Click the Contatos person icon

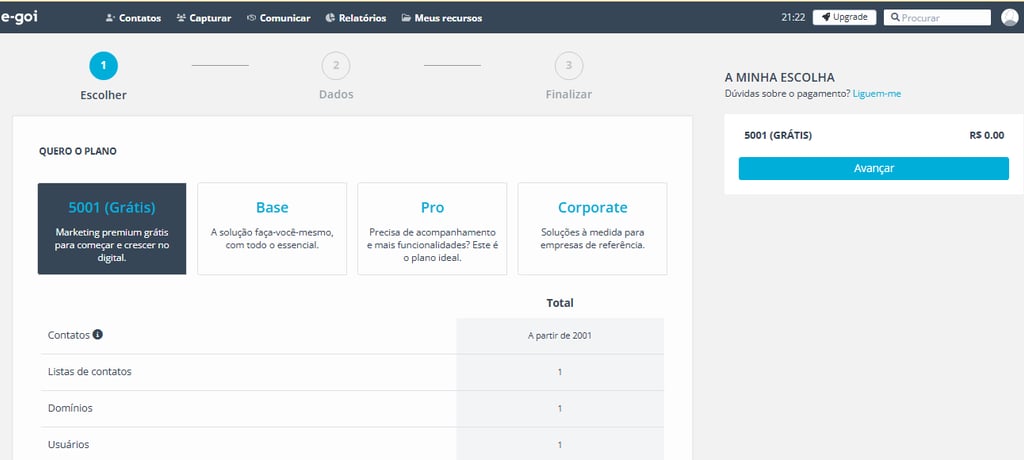(x=110, y=18)
